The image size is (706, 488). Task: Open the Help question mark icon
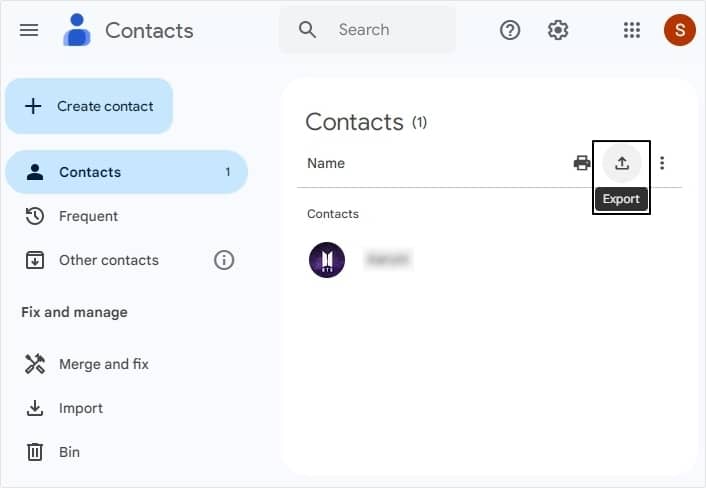pos(510,30)
